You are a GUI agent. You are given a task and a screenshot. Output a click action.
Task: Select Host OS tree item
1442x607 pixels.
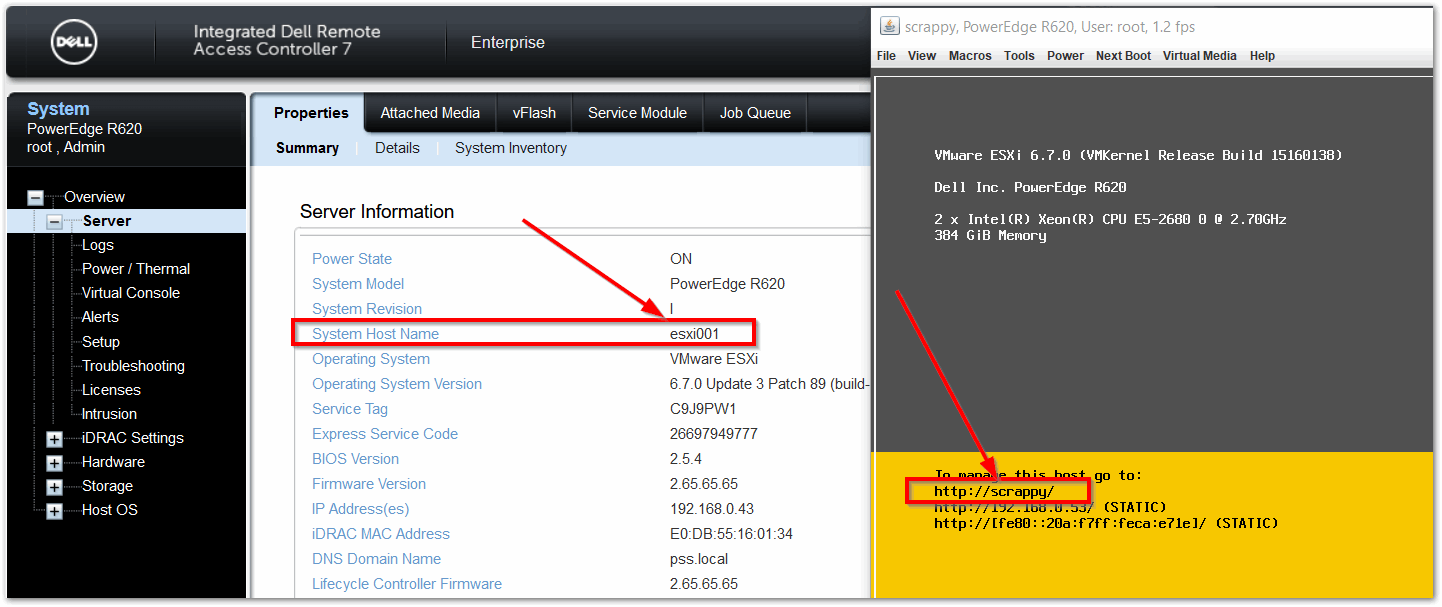pos(110,510)
